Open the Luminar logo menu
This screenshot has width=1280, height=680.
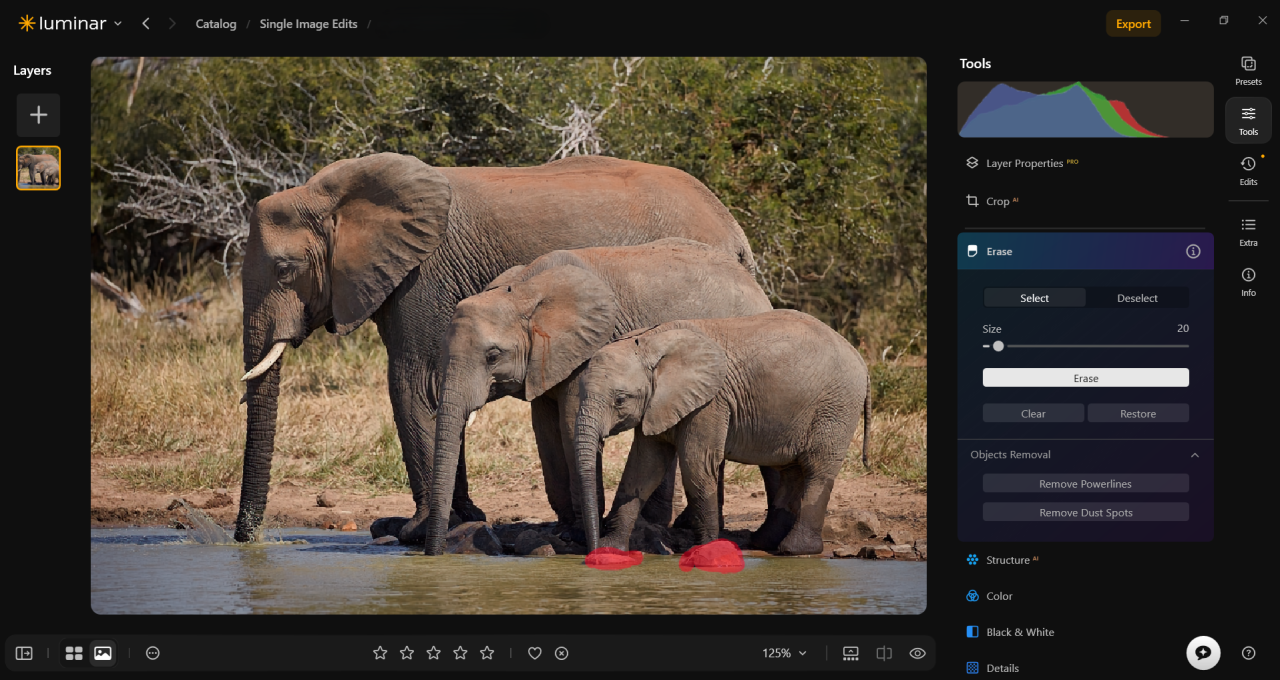pos(70,23)
